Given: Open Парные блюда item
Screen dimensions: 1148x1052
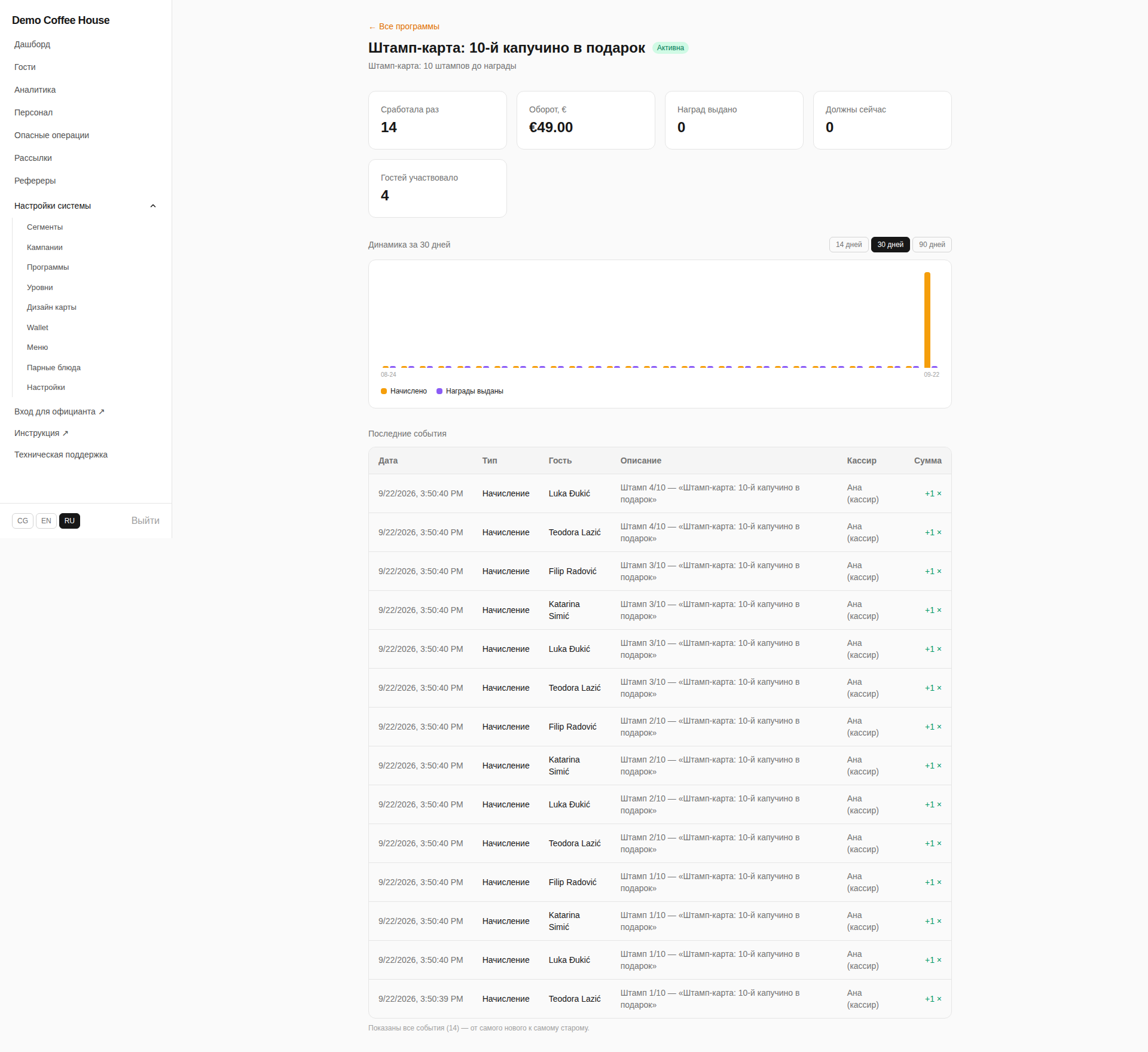Looking at the screenshot, I should tap(54, 368).
